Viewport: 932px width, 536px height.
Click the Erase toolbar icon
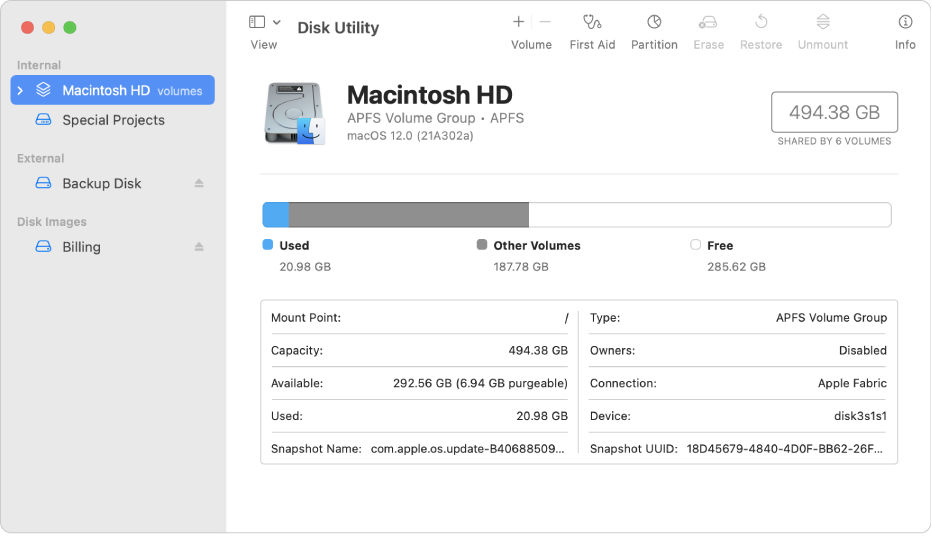pyautogui.click(x=708, y=22)
